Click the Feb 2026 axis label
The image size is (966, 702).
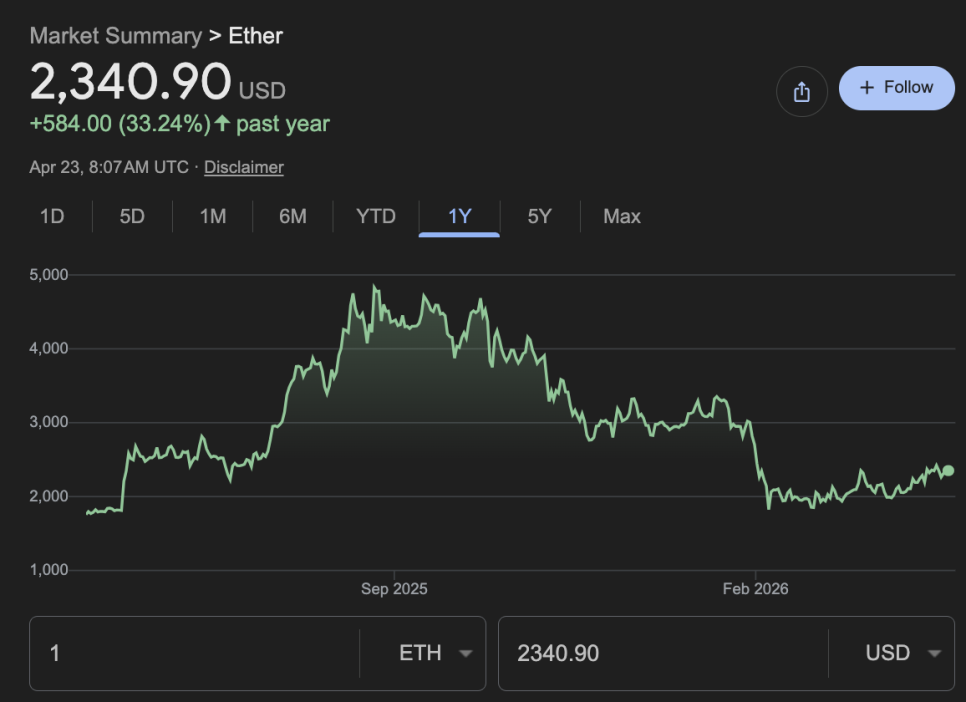pyautogui.click(x=755, y=589)
